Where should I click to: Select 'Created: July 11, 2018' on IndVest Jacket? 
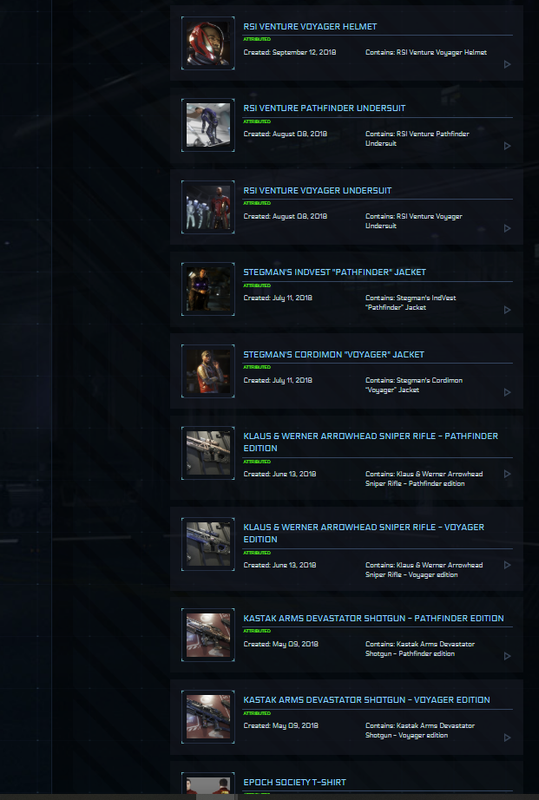[x=278, y=298]
